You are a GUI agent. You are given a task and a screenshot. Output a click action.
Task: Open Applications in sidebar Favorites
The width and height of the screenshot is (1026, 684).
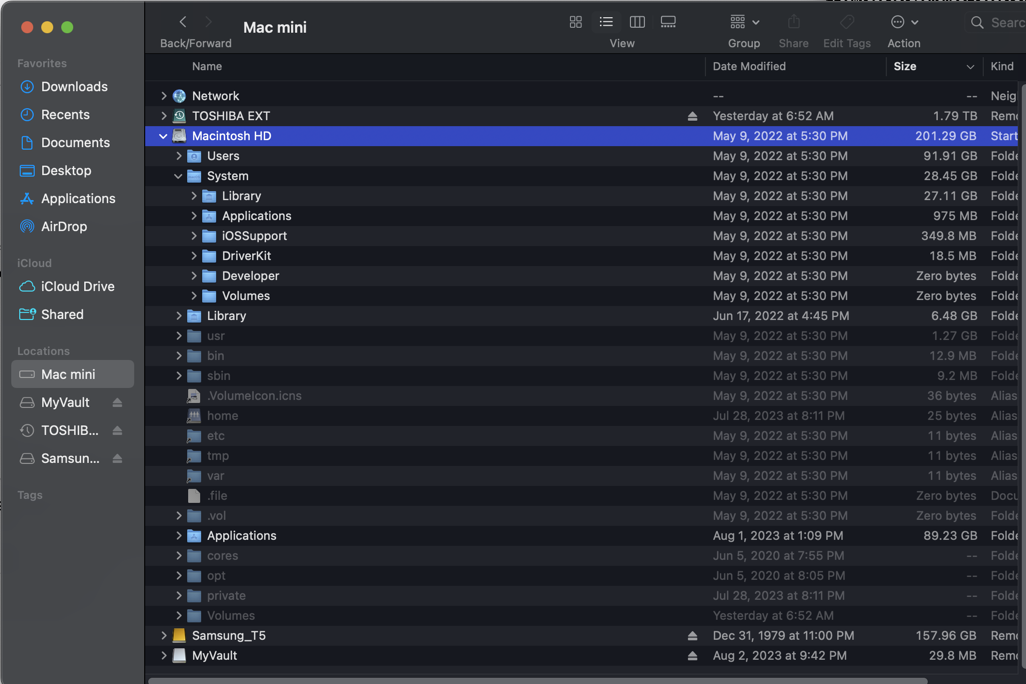coord(73,198)
